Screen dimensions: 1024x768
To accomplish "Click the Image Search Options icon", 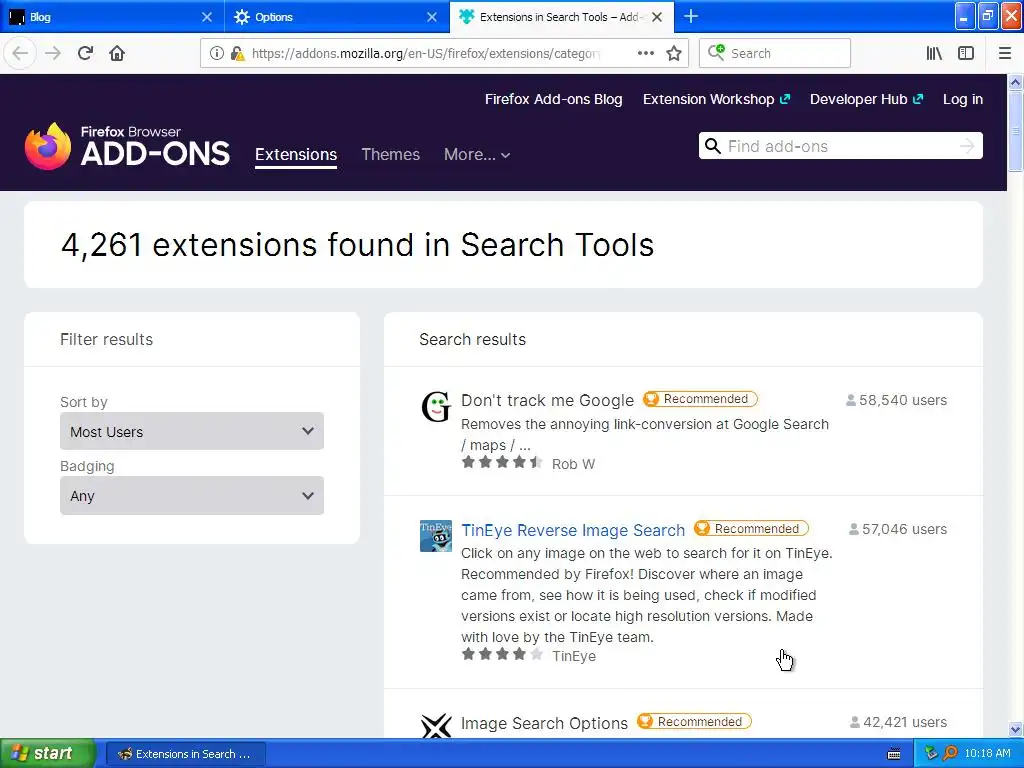I will click(436, 726).
